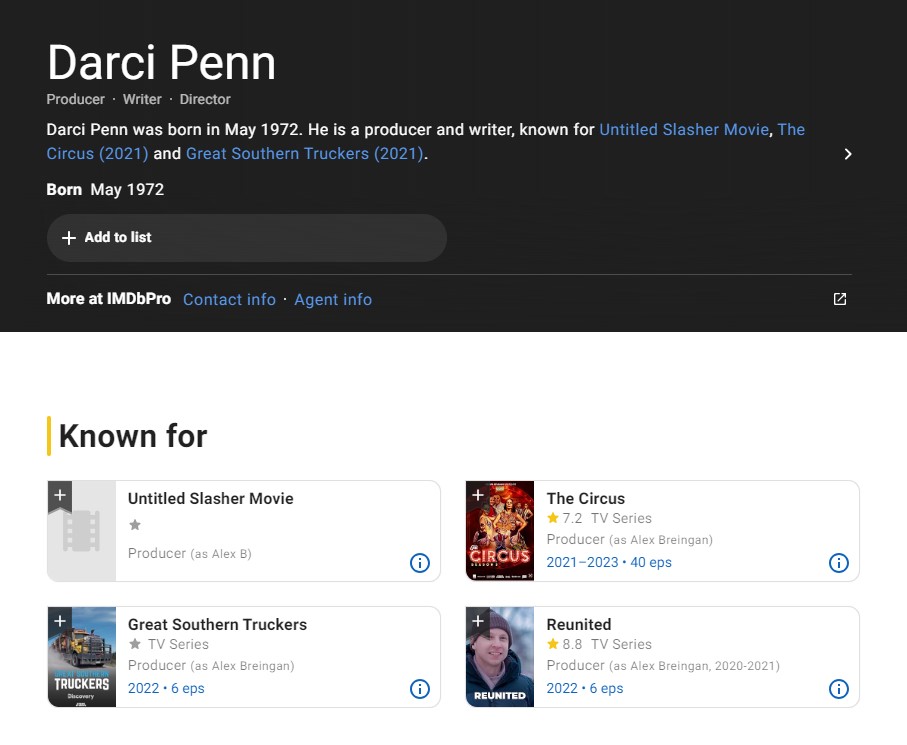Screen dimensions: 907x745
Task: Open the Untitled Slasher Movie card title
Action: 211,499
